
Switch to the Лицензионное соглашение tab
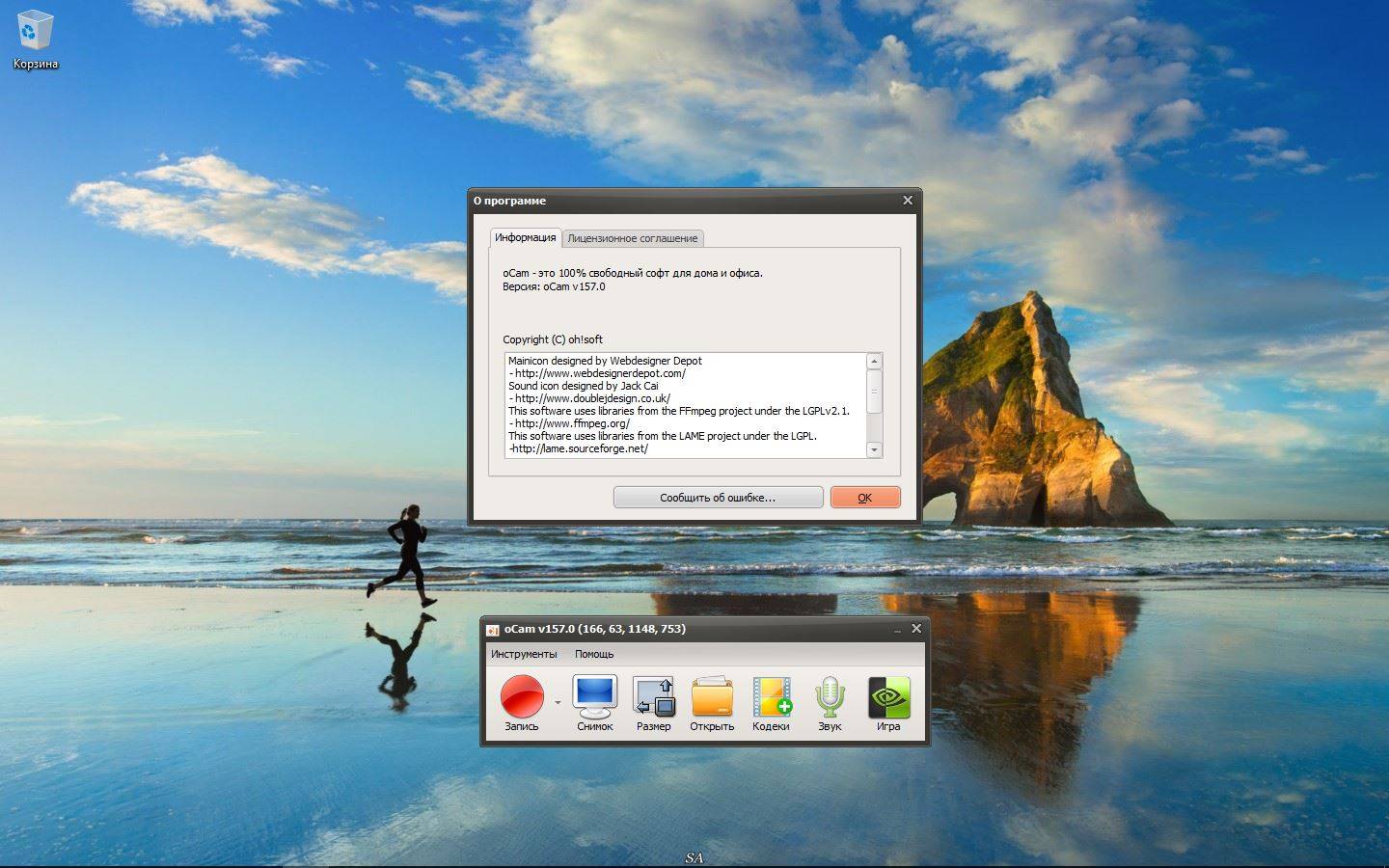click(633, 238)
